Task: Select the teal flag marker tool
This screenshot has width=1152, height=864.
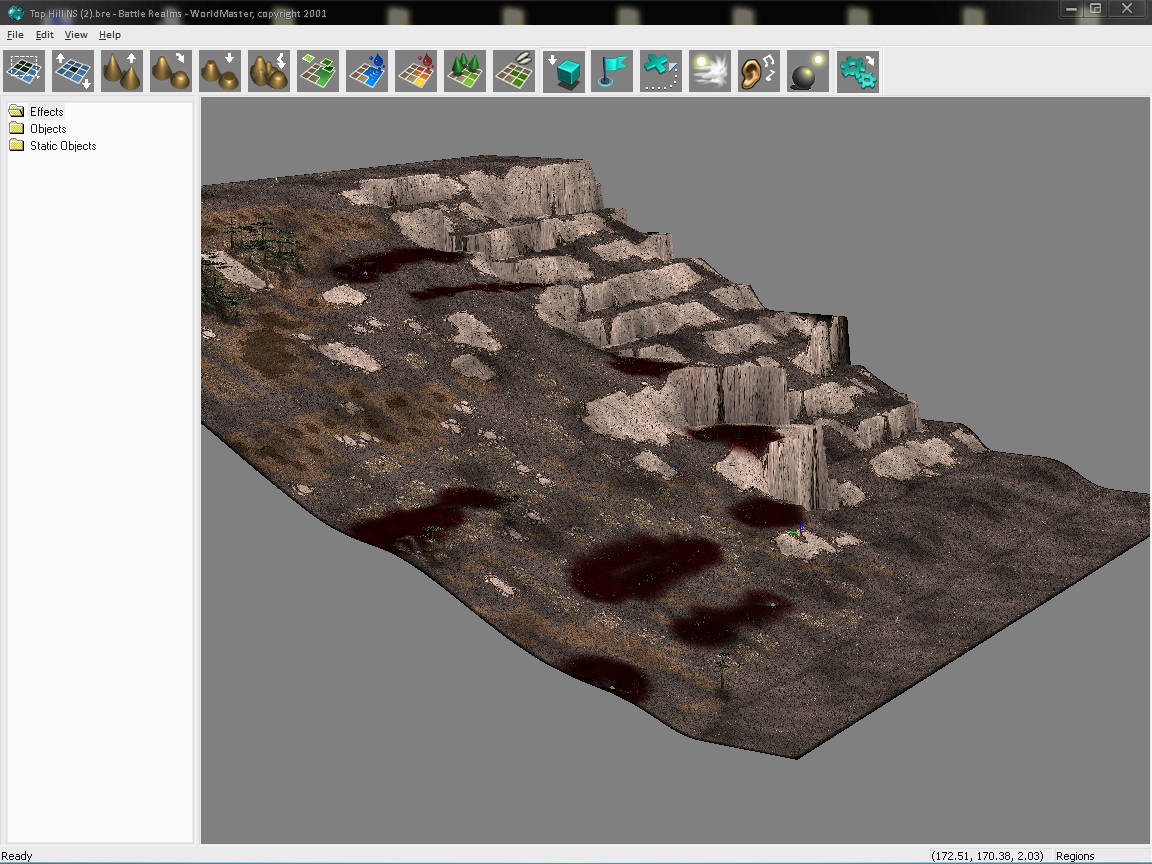Action: (612, 71)
